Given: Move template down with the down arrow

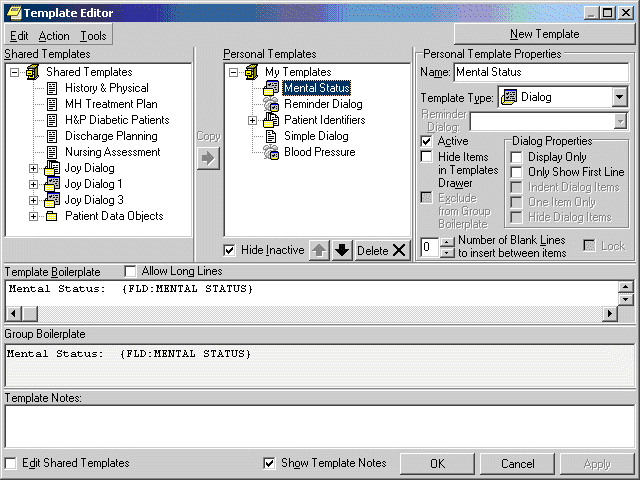Looking at the screenshot, I should click(x=342, y=250).
